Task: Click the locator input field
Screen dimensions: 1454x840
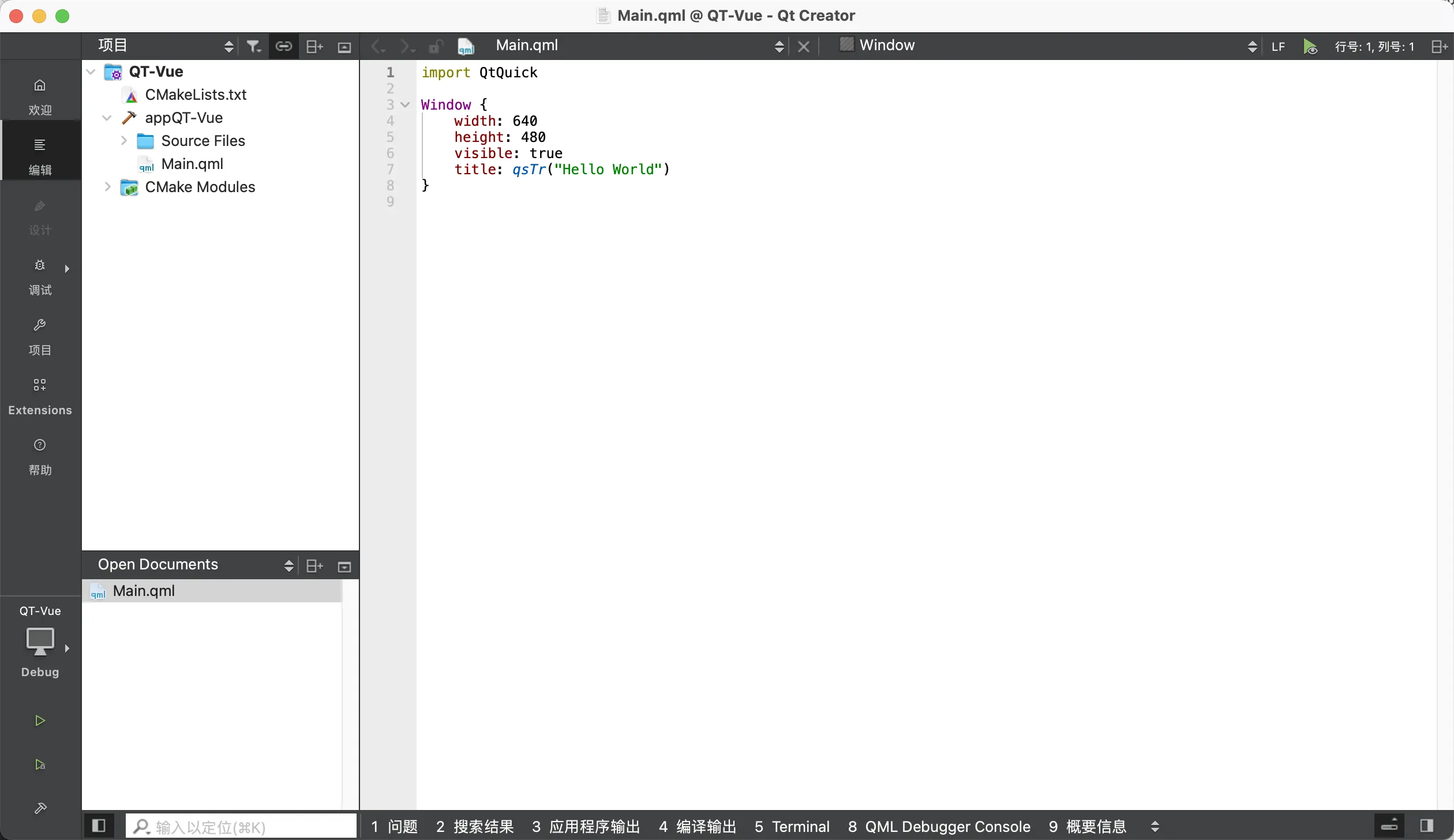Action: pos(241,826)
